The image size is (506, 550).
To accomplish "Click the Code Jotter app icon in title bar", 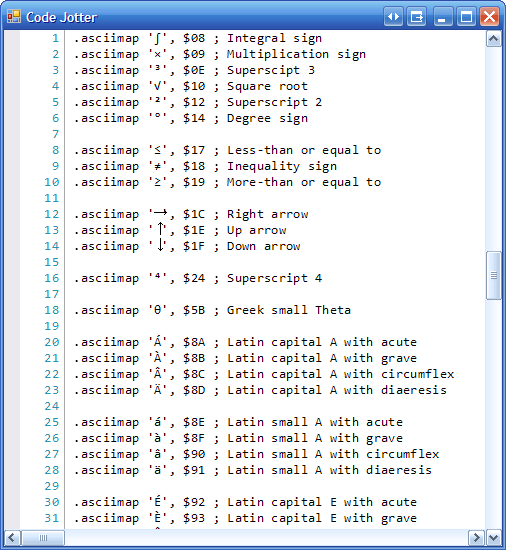I will pyautogui.click(x=14, y=16).
